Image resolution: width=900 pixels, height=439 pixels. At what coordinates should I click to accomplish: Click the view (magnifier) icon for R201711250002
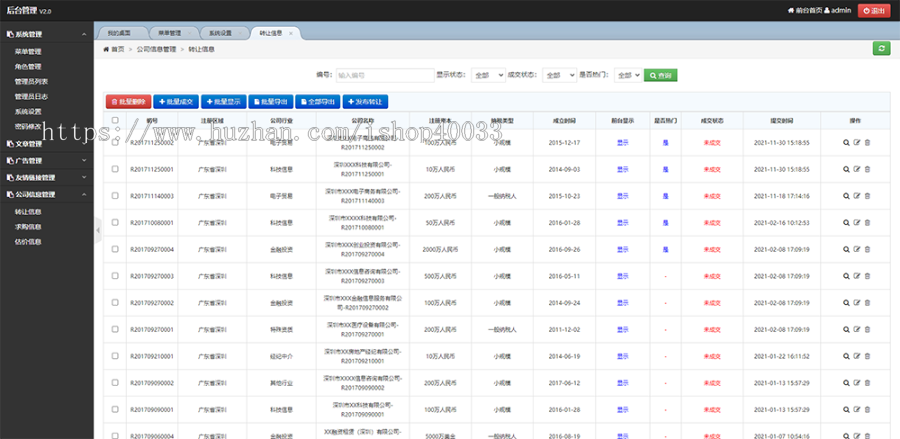pos(845,143)
